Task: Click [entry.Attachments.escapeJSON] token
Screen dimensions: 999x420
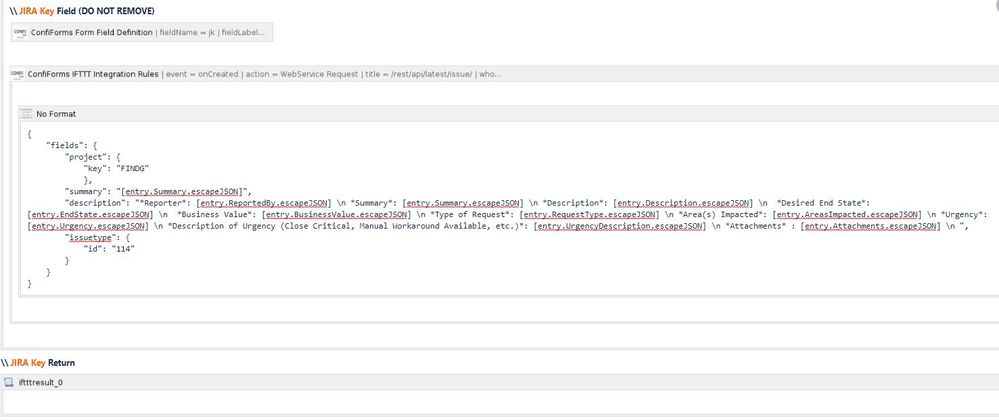Action: (x=871, y=226)
